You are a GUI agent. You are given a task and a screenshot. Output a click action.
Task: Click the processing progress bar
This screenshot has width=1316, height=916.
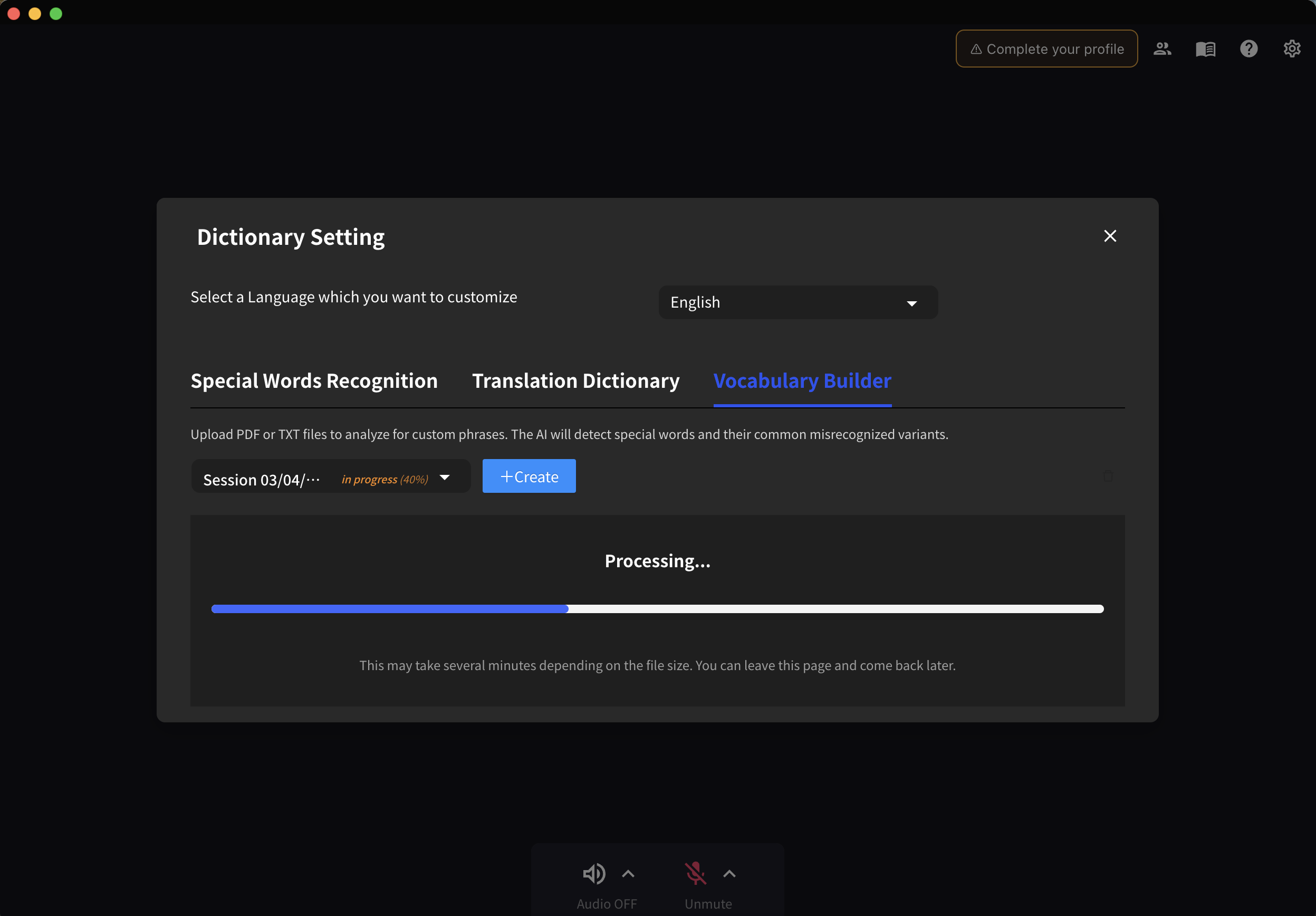(x=657, y=609)
